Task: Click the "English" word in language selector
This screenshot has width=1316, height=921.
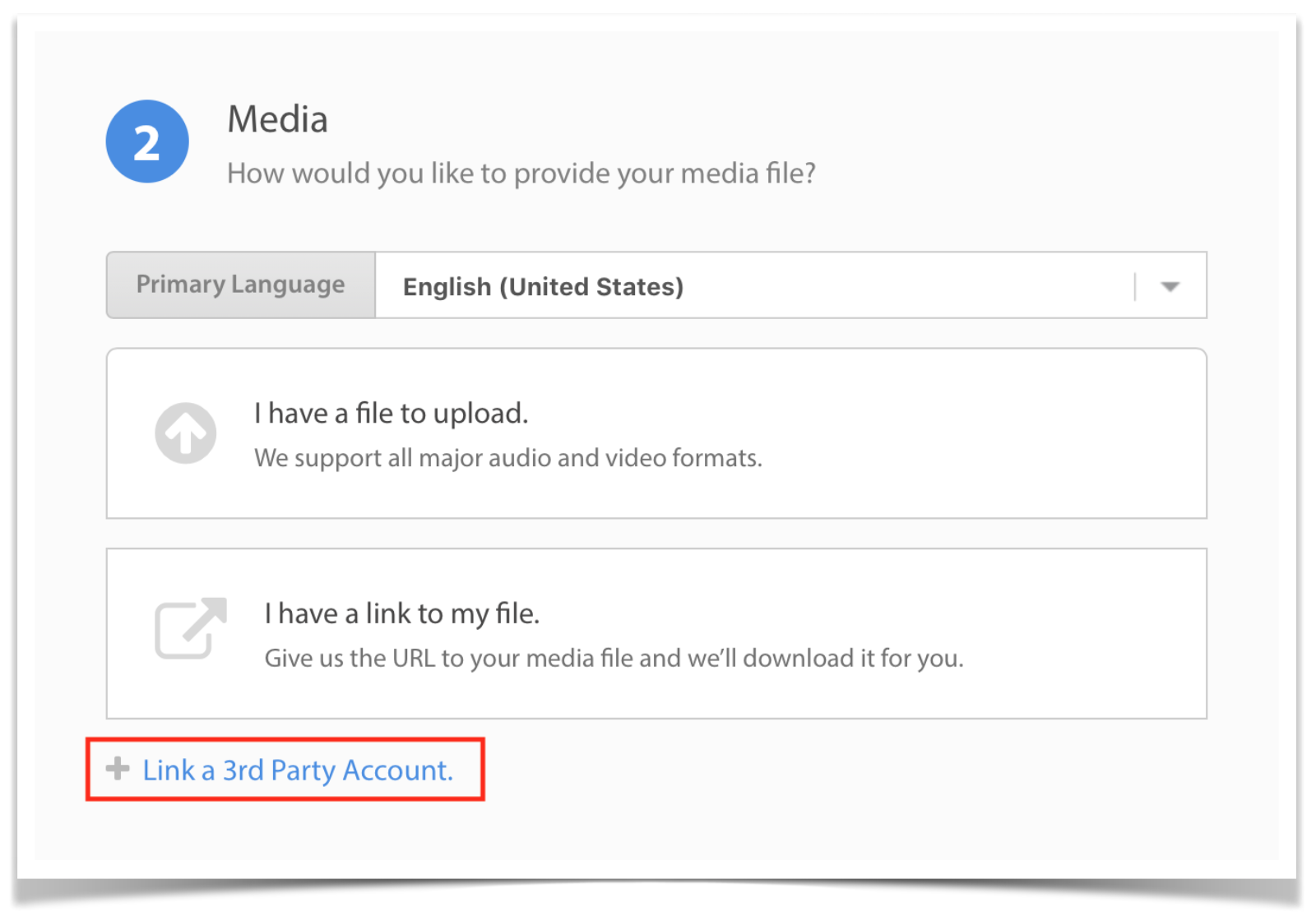Action: 447,287
